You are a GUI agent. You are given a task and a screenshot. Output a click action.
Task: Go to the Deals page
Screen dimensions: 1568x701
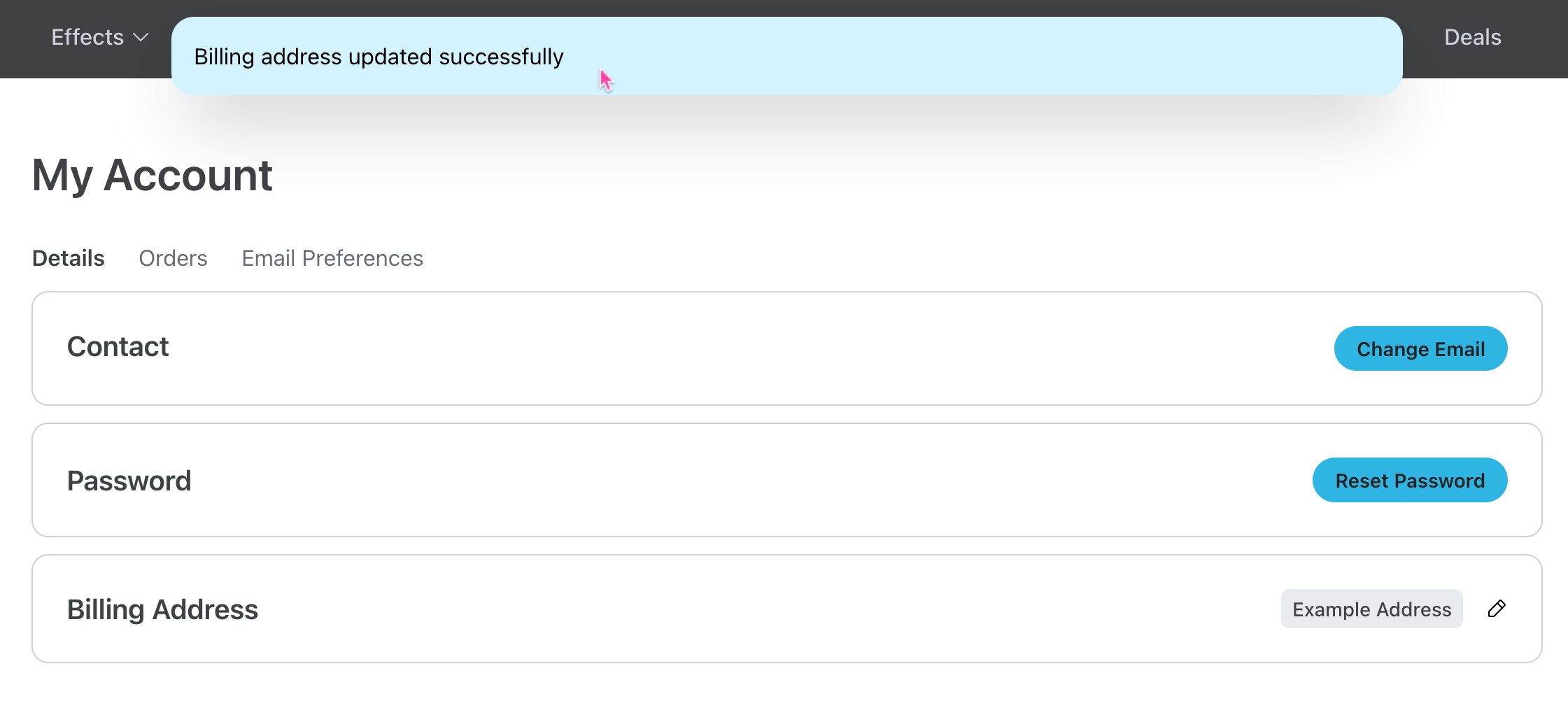pyautogui.click(x=1472, y=38)
